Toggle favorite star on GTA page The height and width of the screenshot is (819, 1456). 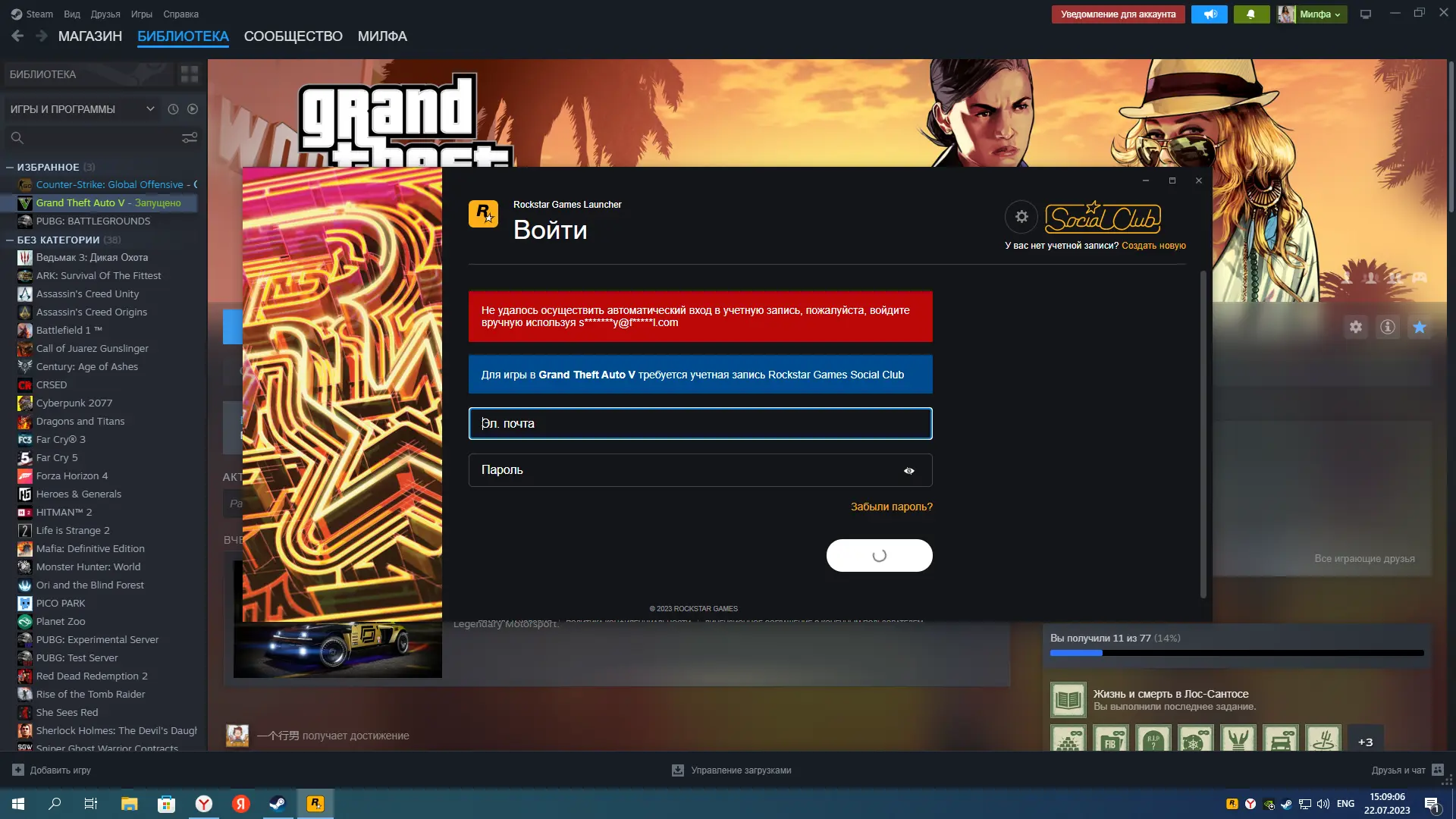1419,327
